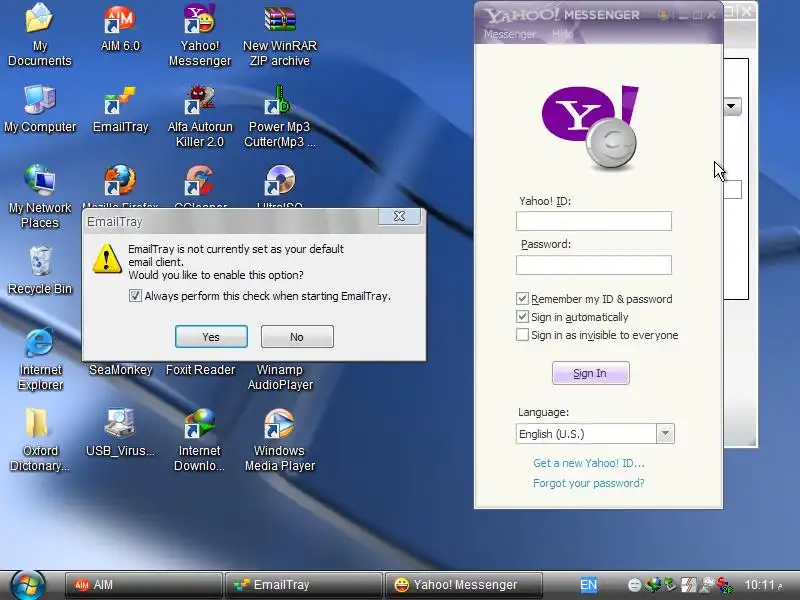Click No in the EmailTray dialog
This screenshot has width=800, height=600.
[297, 337]
